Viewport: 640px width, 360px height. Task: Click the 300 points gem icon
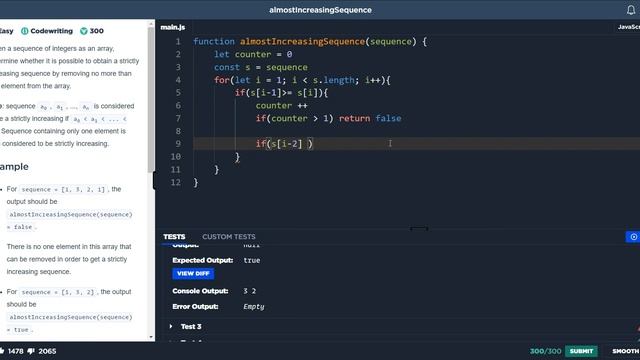(x=84, y=31)
